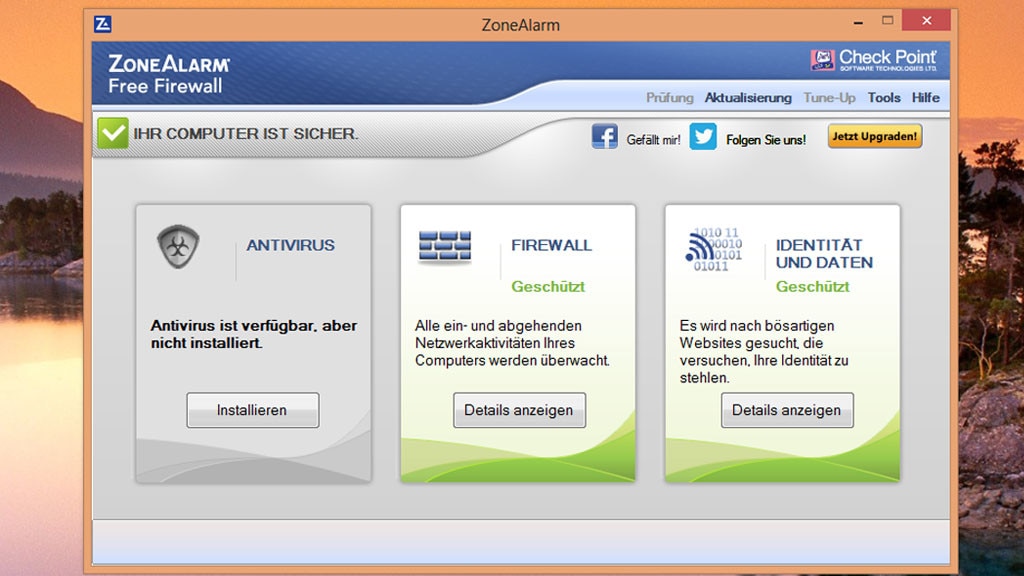Click the green checkmark security status icon
Viewport: 1024px width, 576px height.
tap(112, 131)
